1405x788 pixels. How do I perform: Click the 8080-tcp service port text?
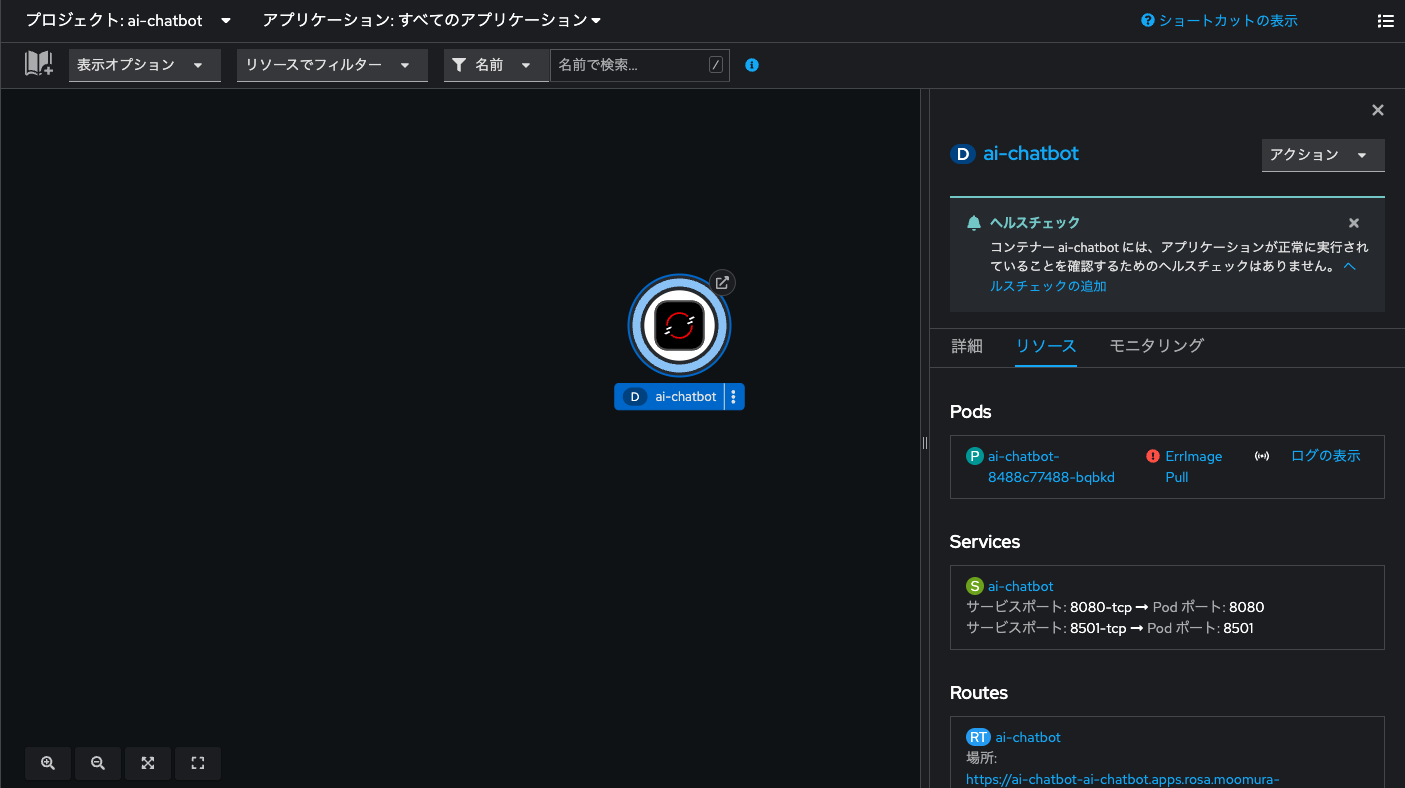coord(1099,607)
